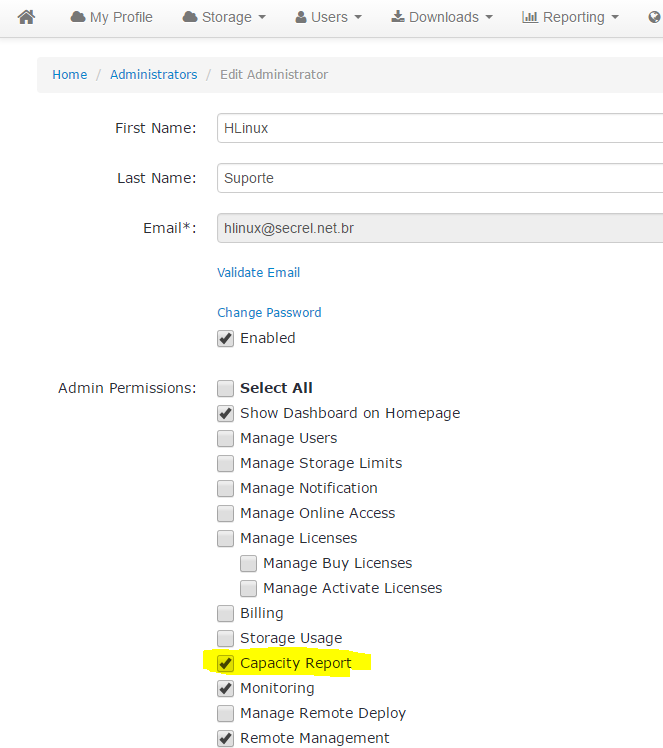Viewport: 663px width, 748px height.
Task: Enable the Manage Users permission
Action: [x=226, y=438]
